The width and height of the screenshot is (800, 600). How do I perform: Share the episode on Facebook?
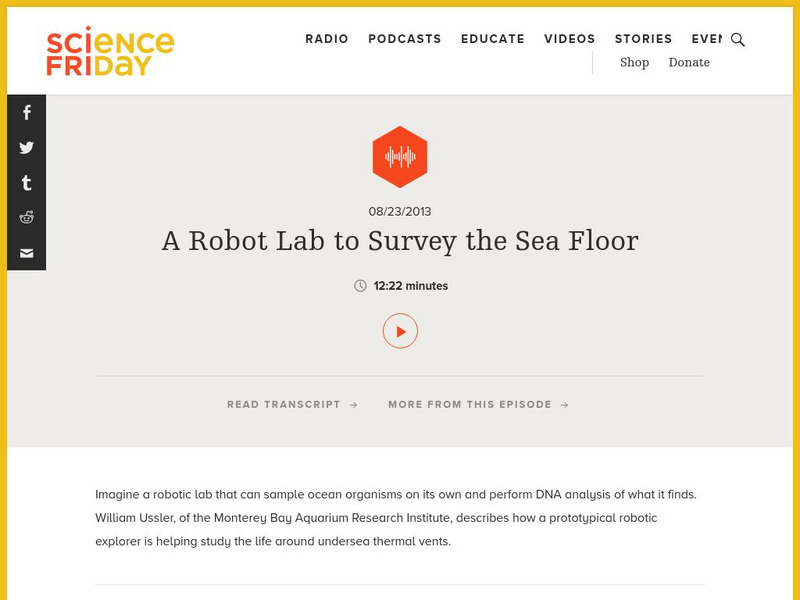27,113
